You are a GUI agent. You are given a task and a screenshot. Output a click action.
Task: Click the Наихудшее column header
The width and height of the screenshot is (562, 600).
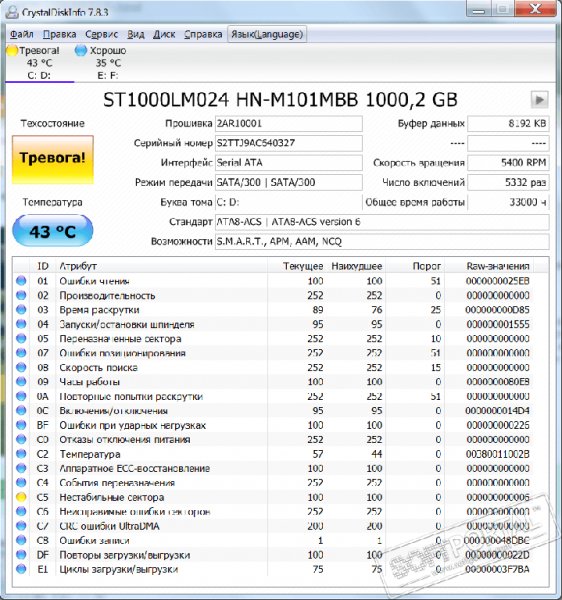tap(357, 266)
